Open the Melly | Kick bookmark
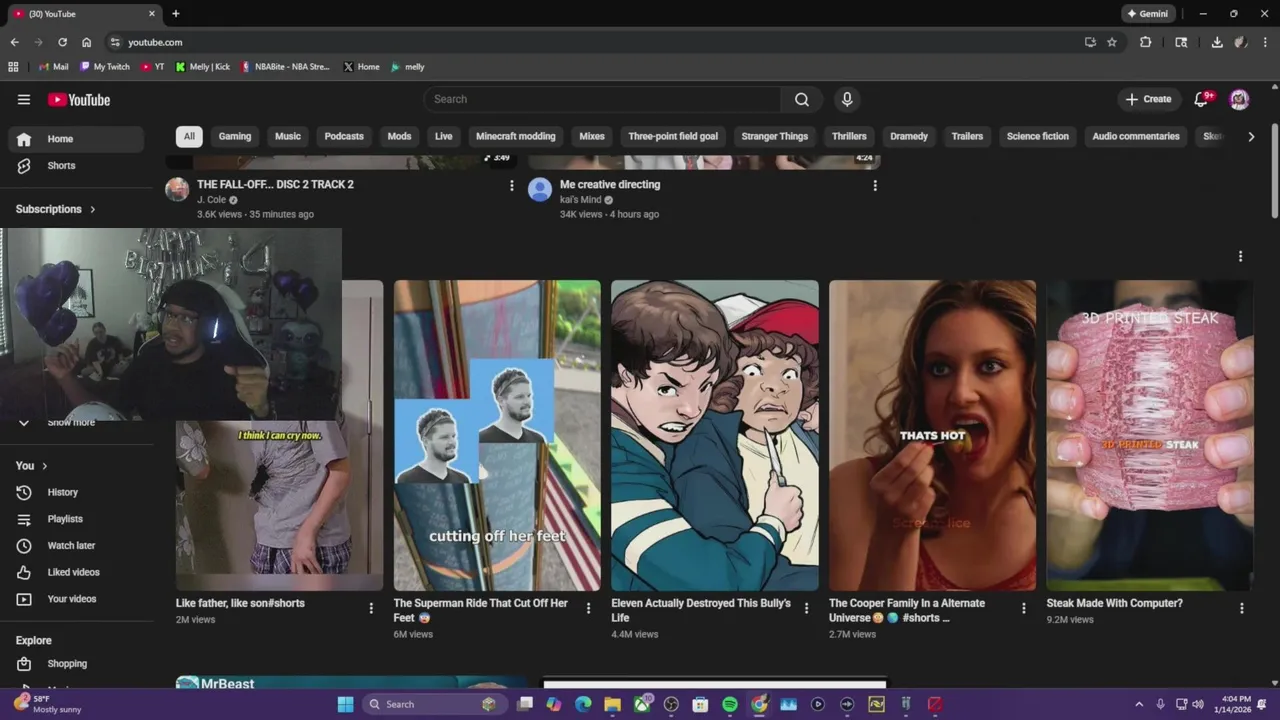This screenshot has width=1280, height=720. pyautogui.click(x=203, y=67)
